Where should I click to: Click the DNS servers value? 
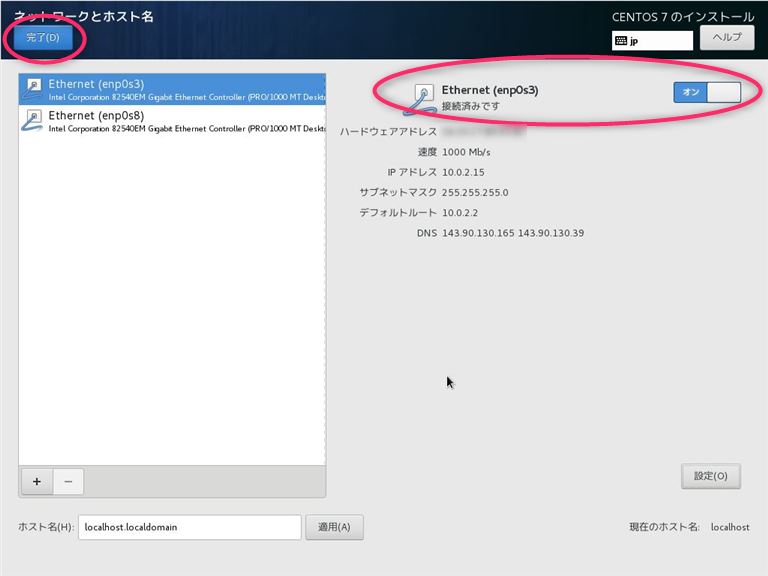pyautogui.click(x=513, y=233)
